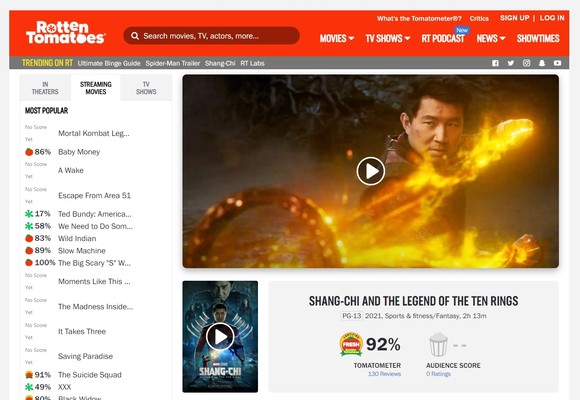Open Wild Indian movie entry
Screen dimensions: 580x400
[77, 238]
